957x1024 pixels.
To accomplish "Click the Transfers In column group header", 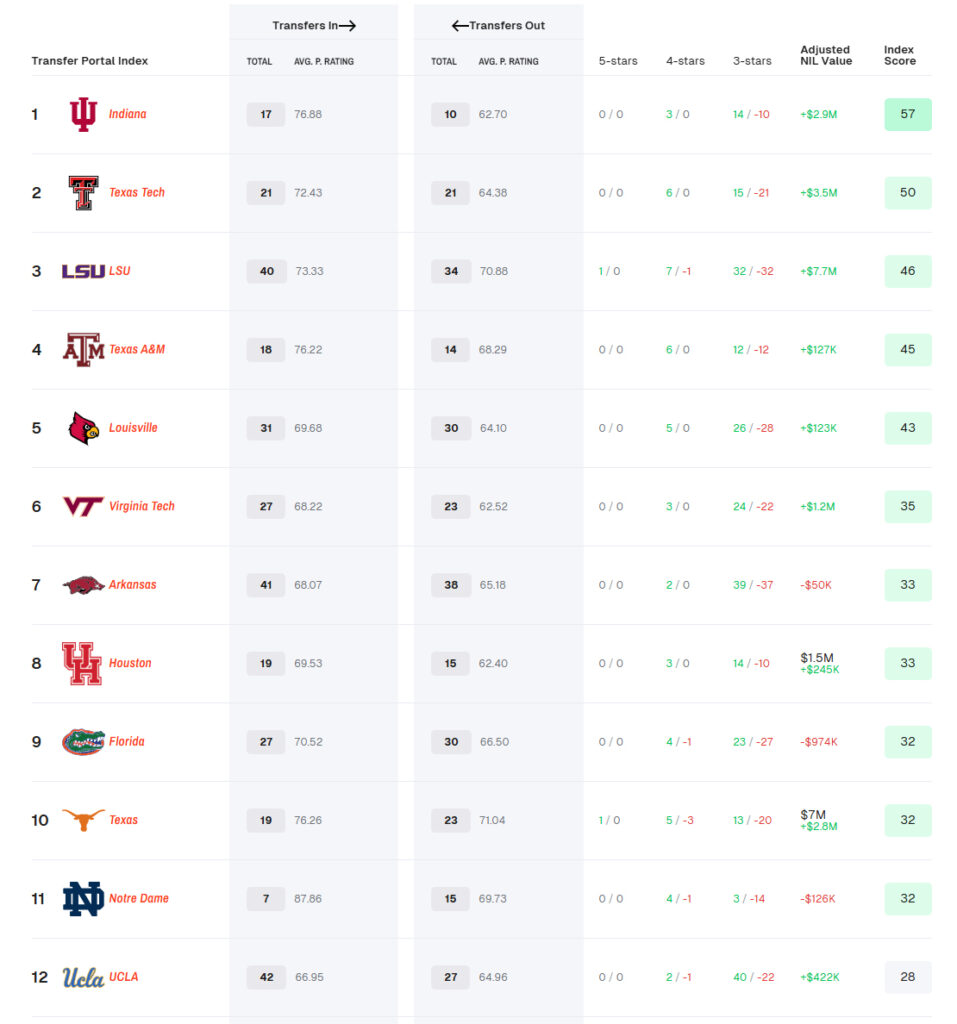I will pos(314,25).
